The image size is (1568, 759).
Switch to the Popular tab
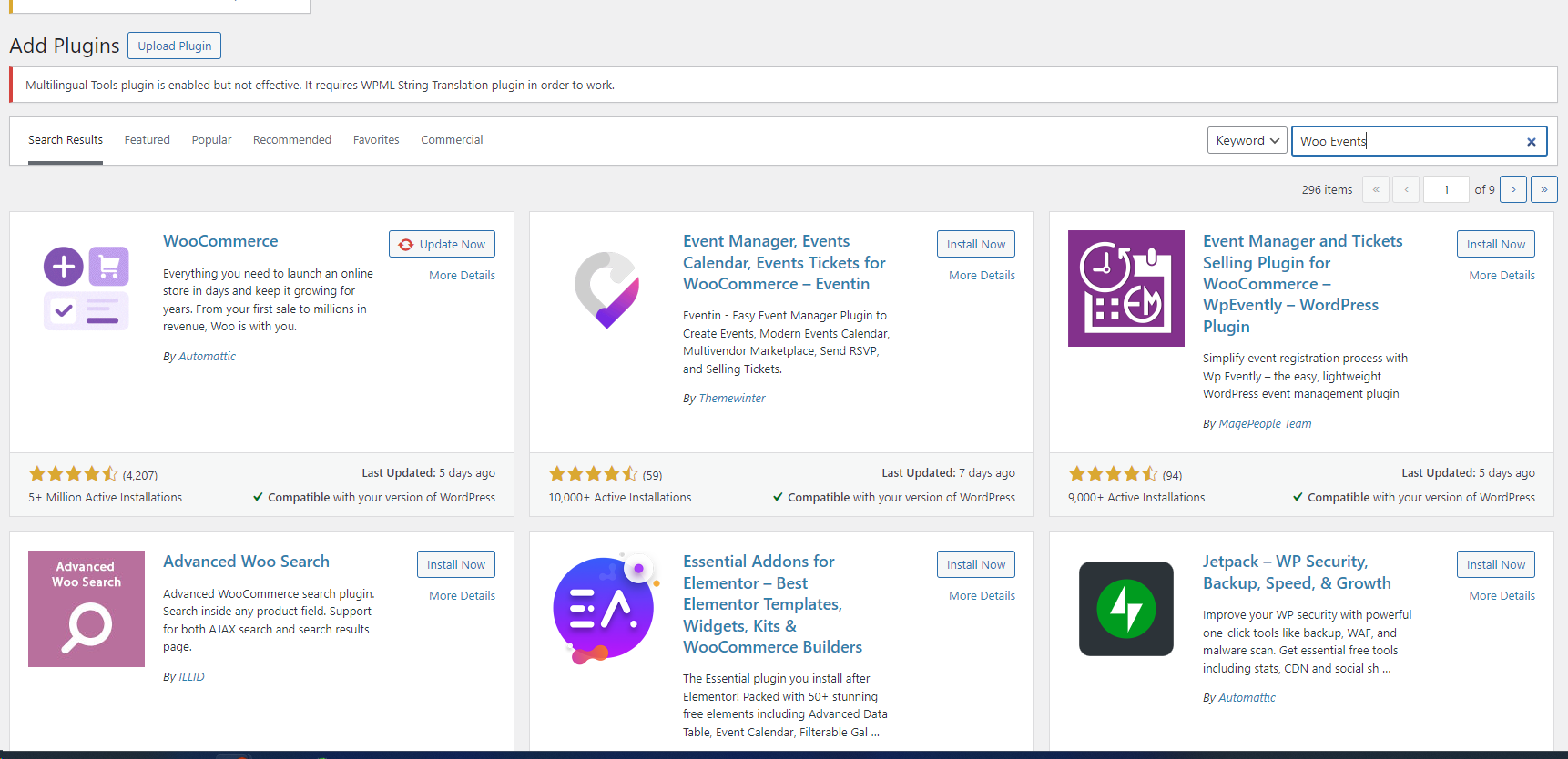tap(212, 140)
